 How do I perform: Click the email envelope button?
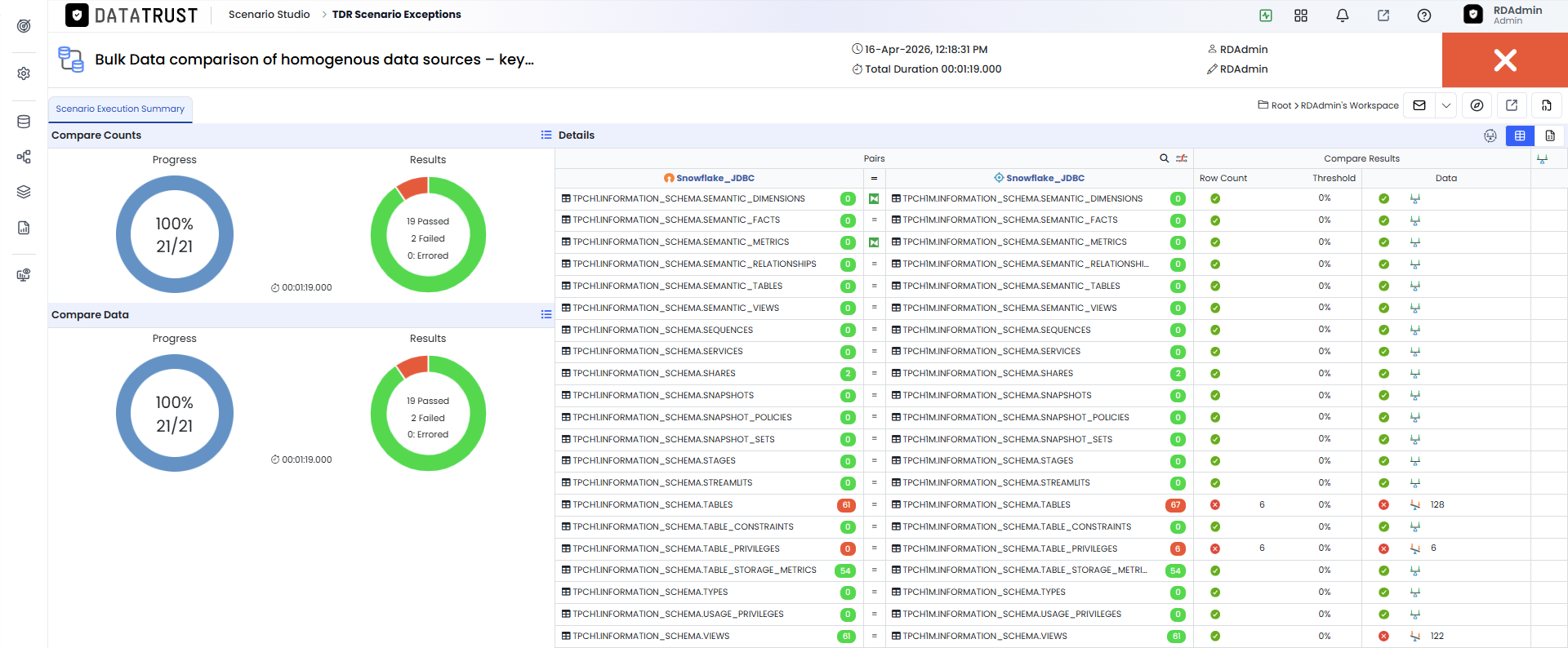[1419, 105]
